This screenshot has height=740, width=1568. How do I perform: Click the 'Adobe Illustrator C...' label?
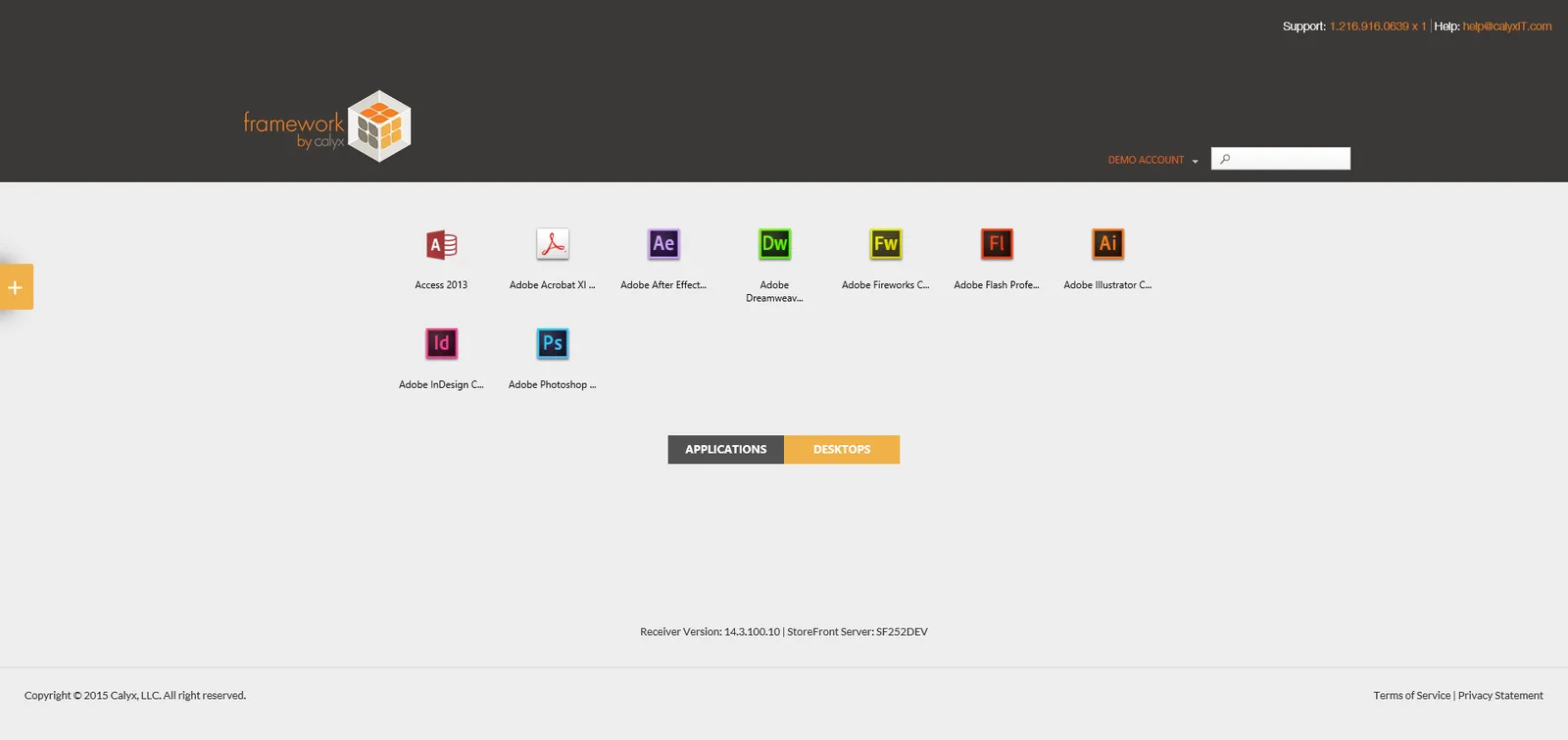[1107, 285]
